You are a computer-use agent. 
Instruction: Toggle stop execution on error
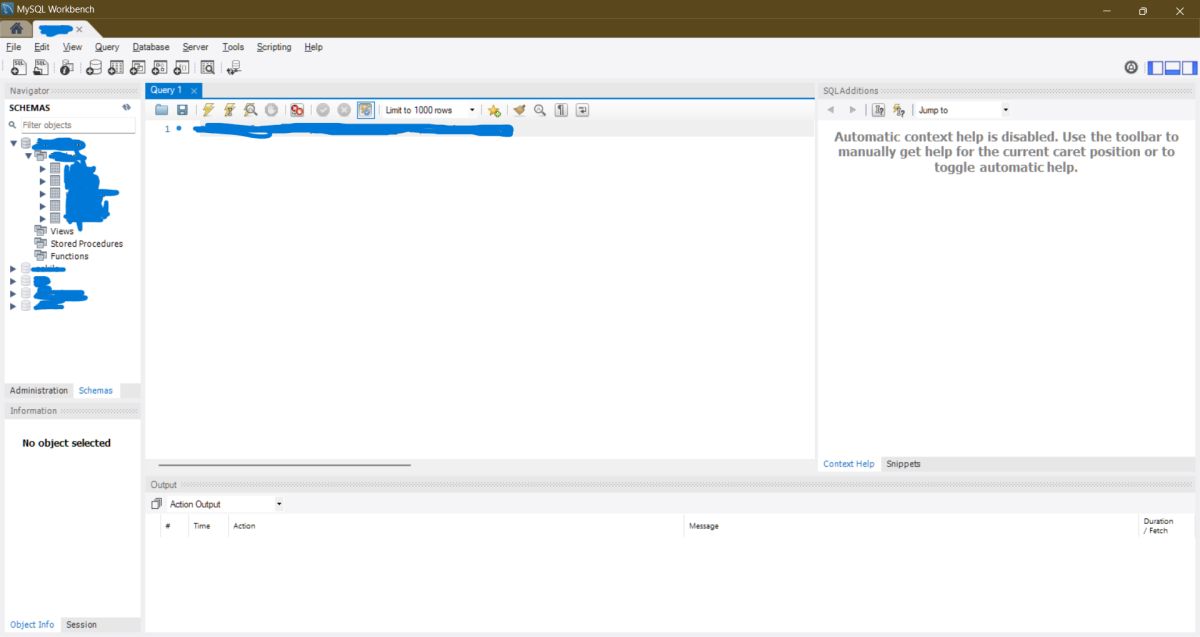[297, 110]
